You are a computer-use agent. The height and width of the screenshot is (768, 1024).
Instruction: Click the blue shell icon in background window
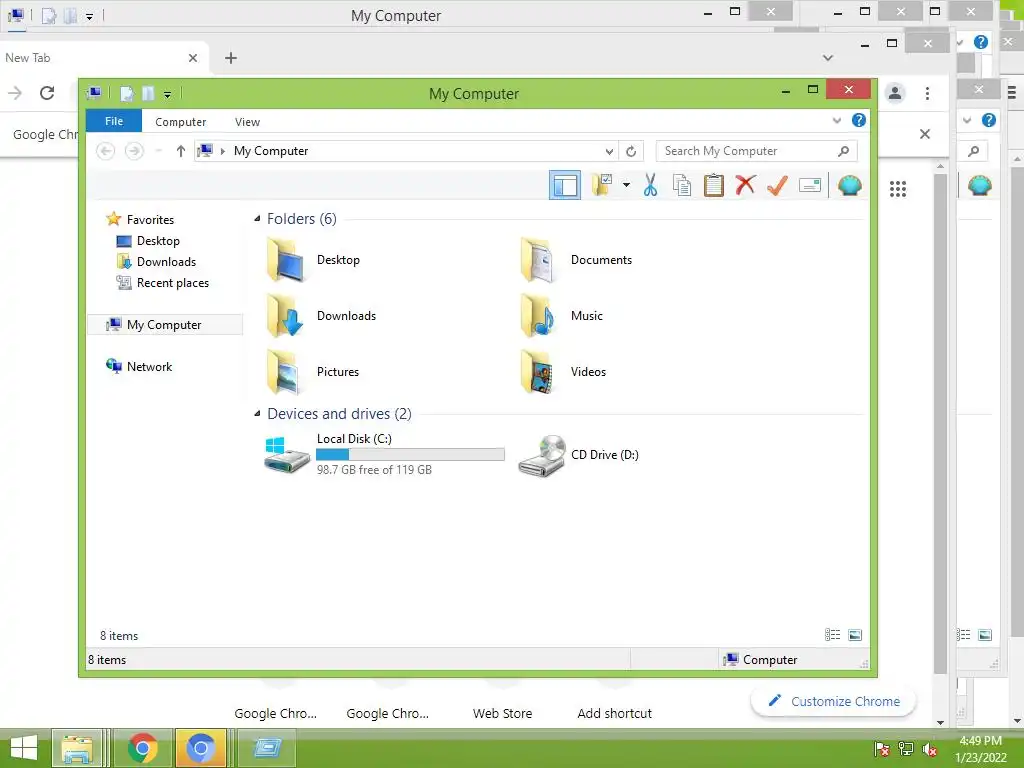(x=980, y=185)
